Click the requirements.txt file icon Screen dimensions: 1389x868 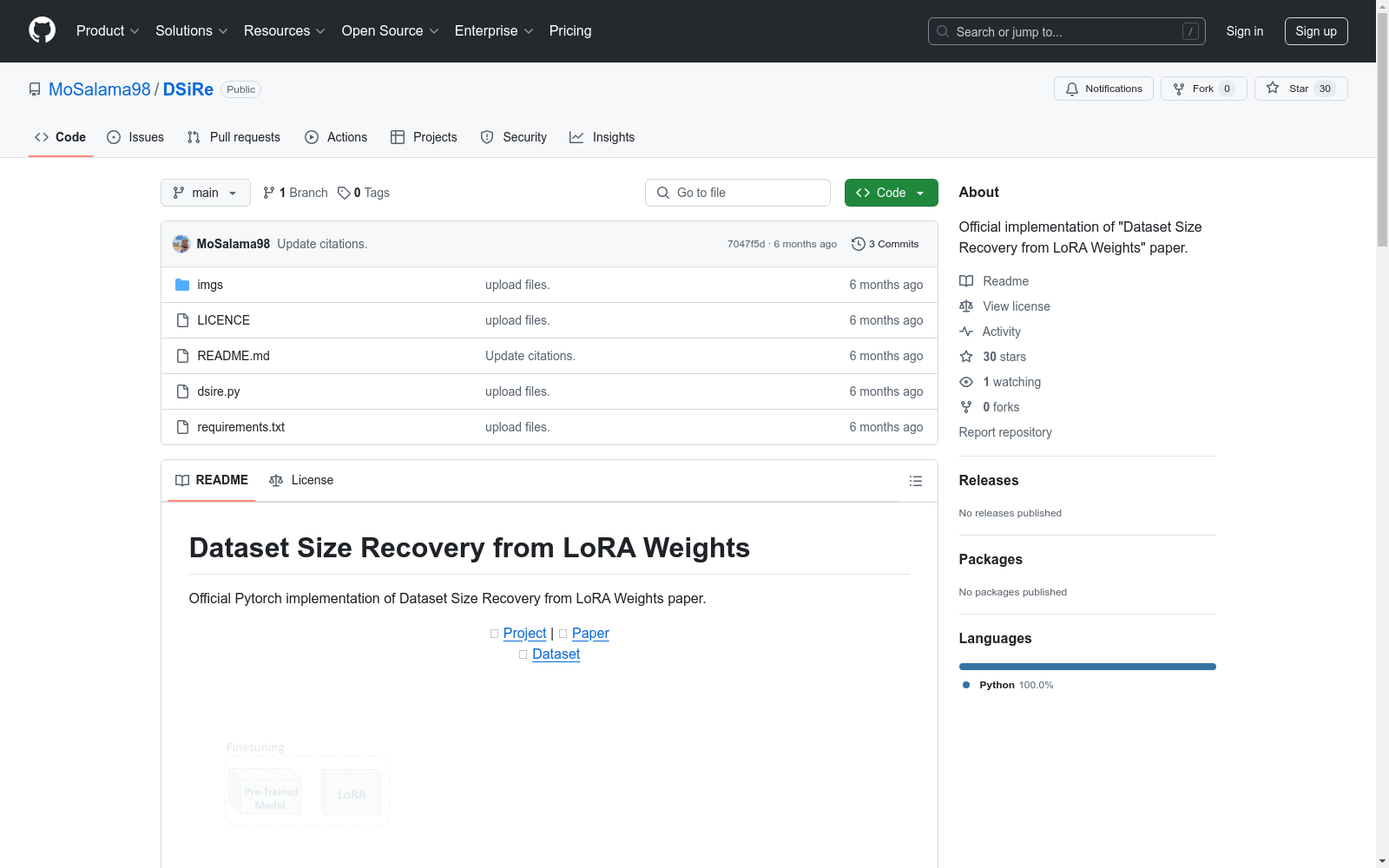[x=182, y=427]
